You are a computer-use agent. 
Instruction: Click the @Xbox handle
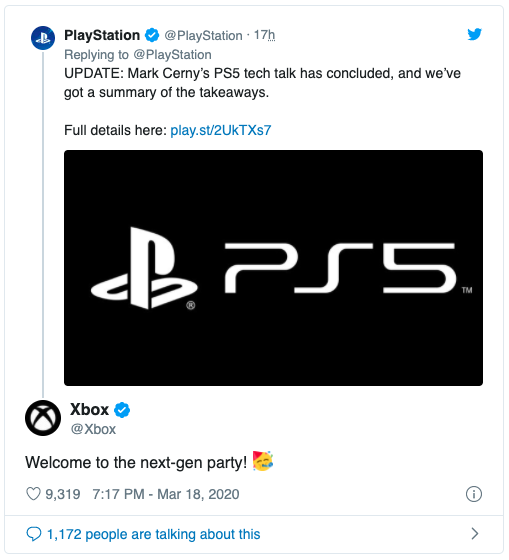point(93,429)
